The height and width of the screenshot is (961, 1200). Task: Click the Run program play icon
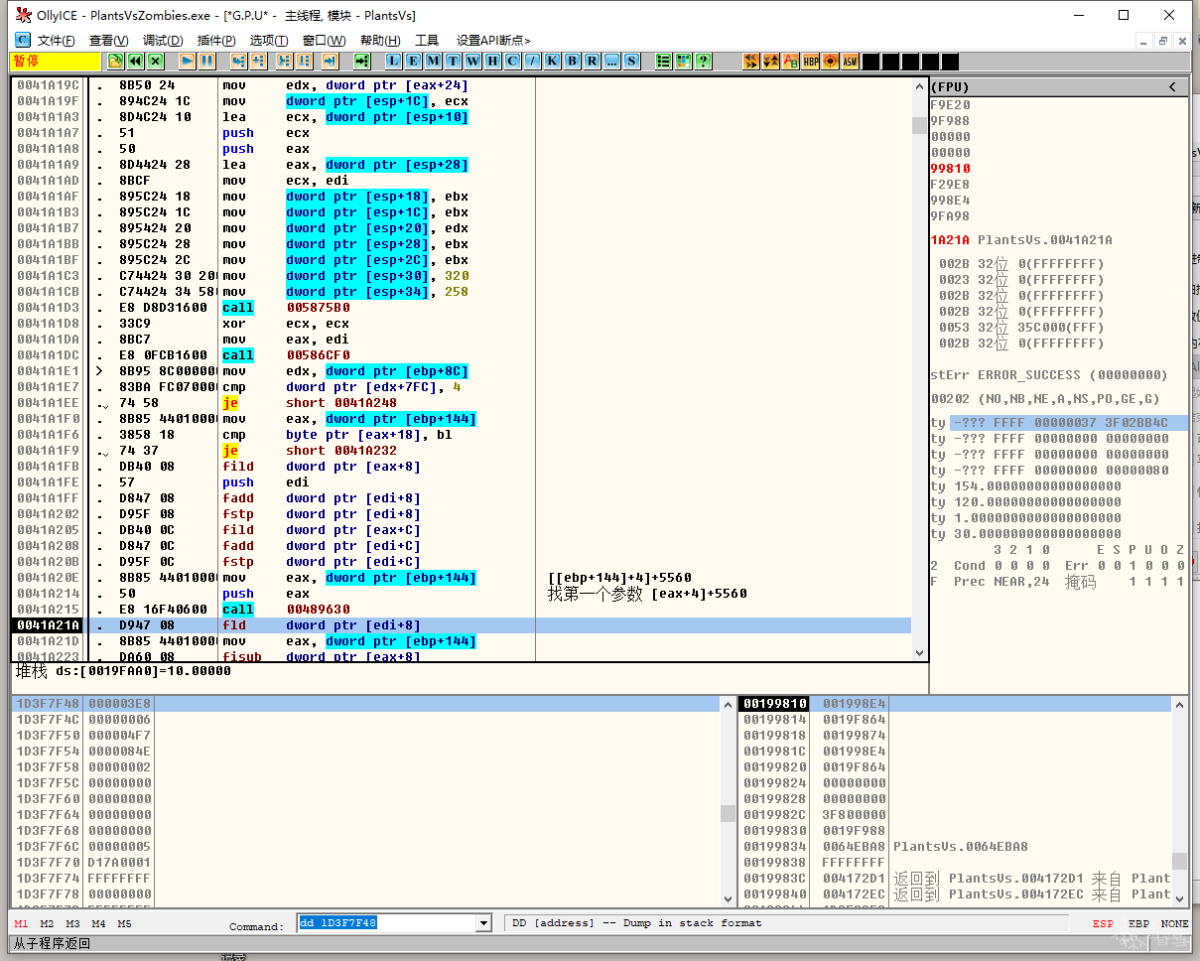(187, 61)
